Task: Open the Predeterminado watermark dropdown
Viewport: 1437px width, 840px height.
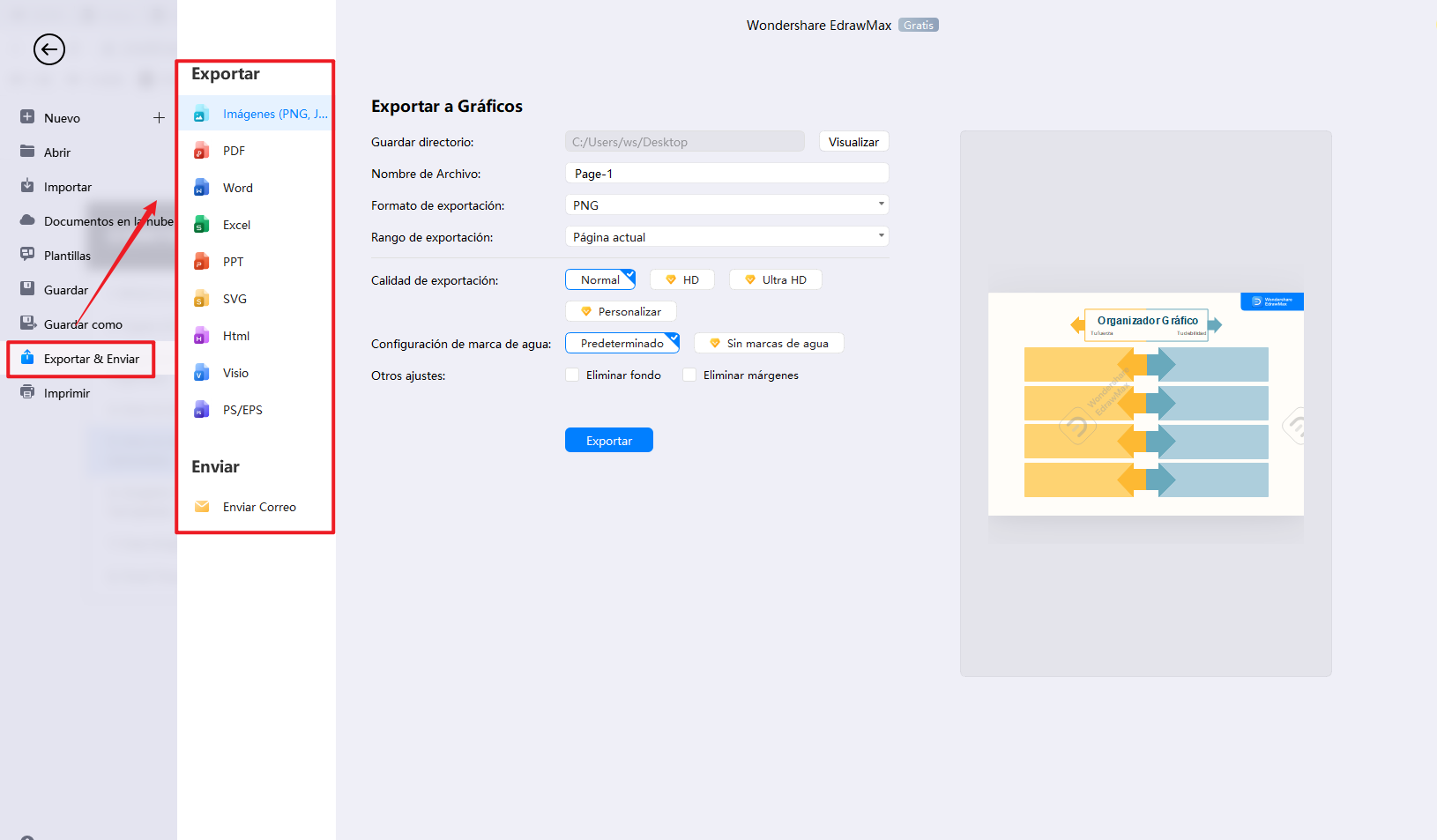Action: coord(622,343)
